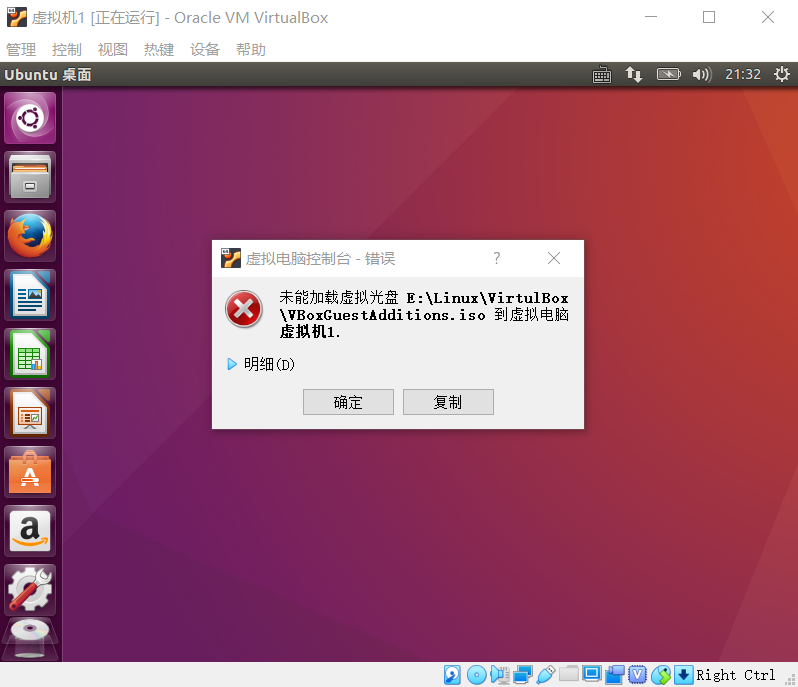Click the optical disc icon in the launcher
798x687 pixels.
pos(30,639)
